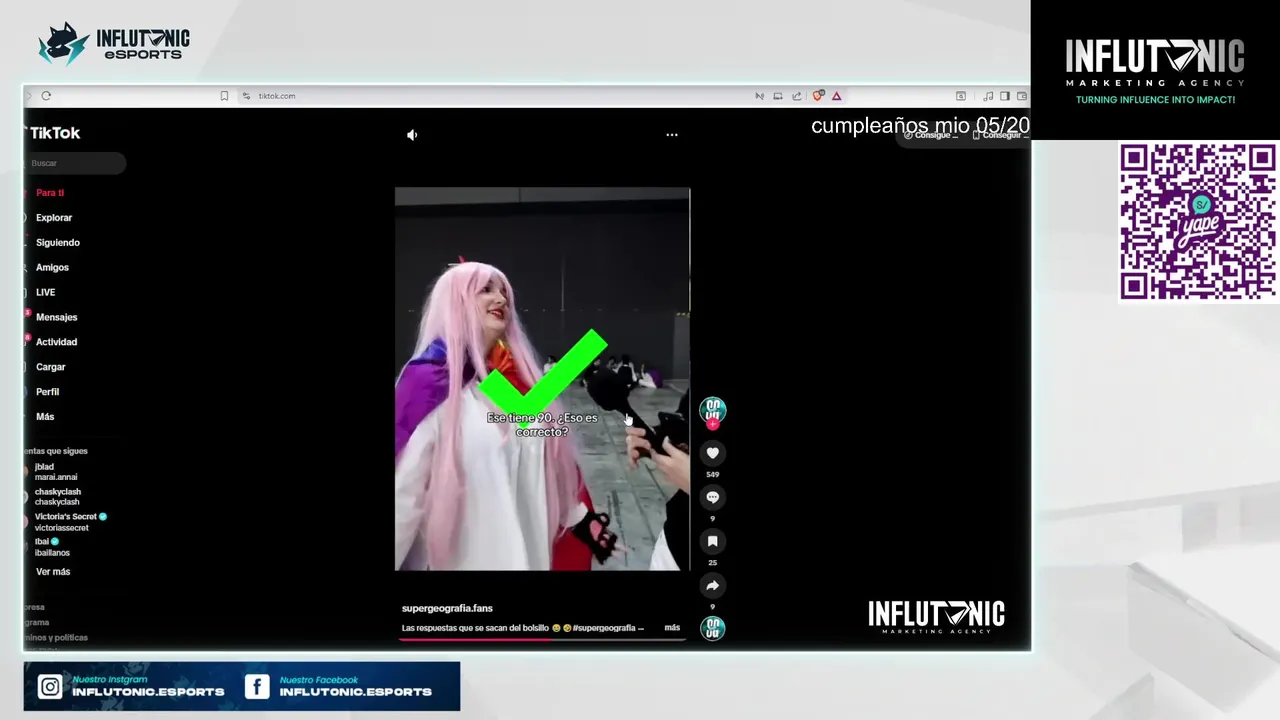Expand Más menu in sidebar
The height and width of the screenshot is (720, 1280).
(45, 416)
